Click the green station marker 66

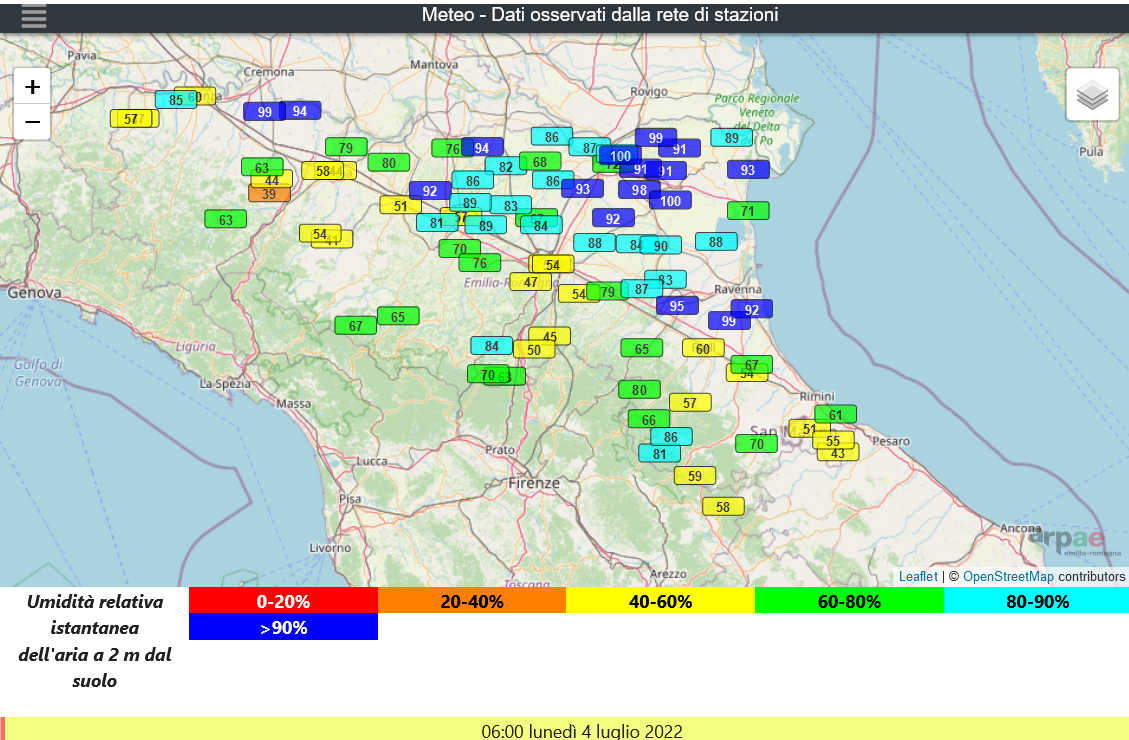[x=649, y=420]
